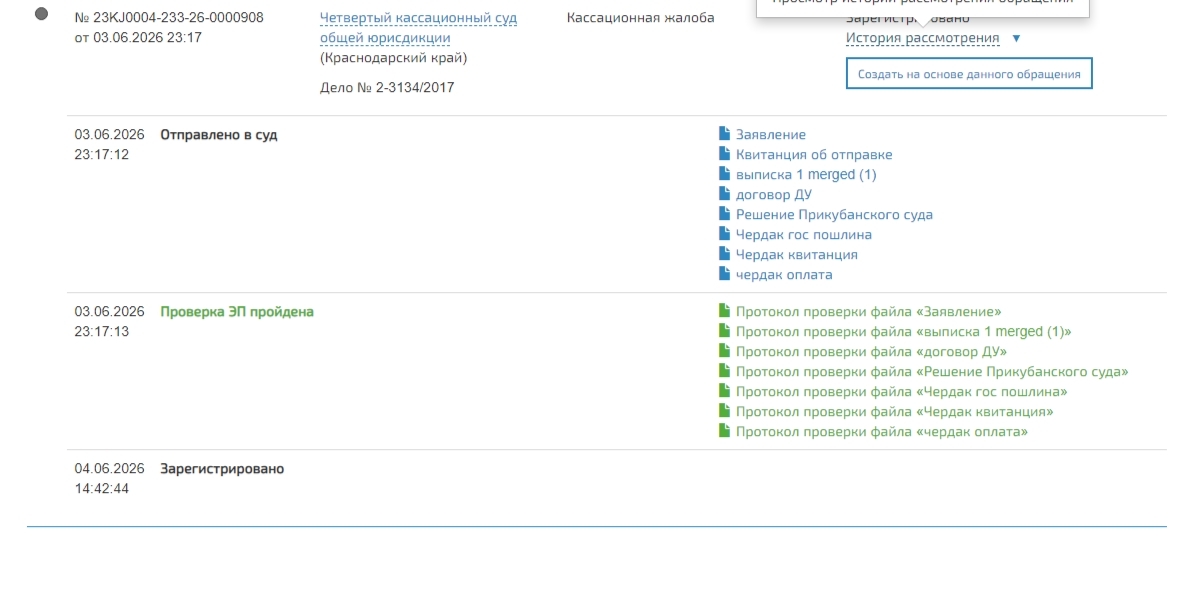Image resolution: width=1194 pixels, height=600 pixels.
Task: Open протокол проверки файла «Решение Прикубанского суда»
Action: (932, 372)
